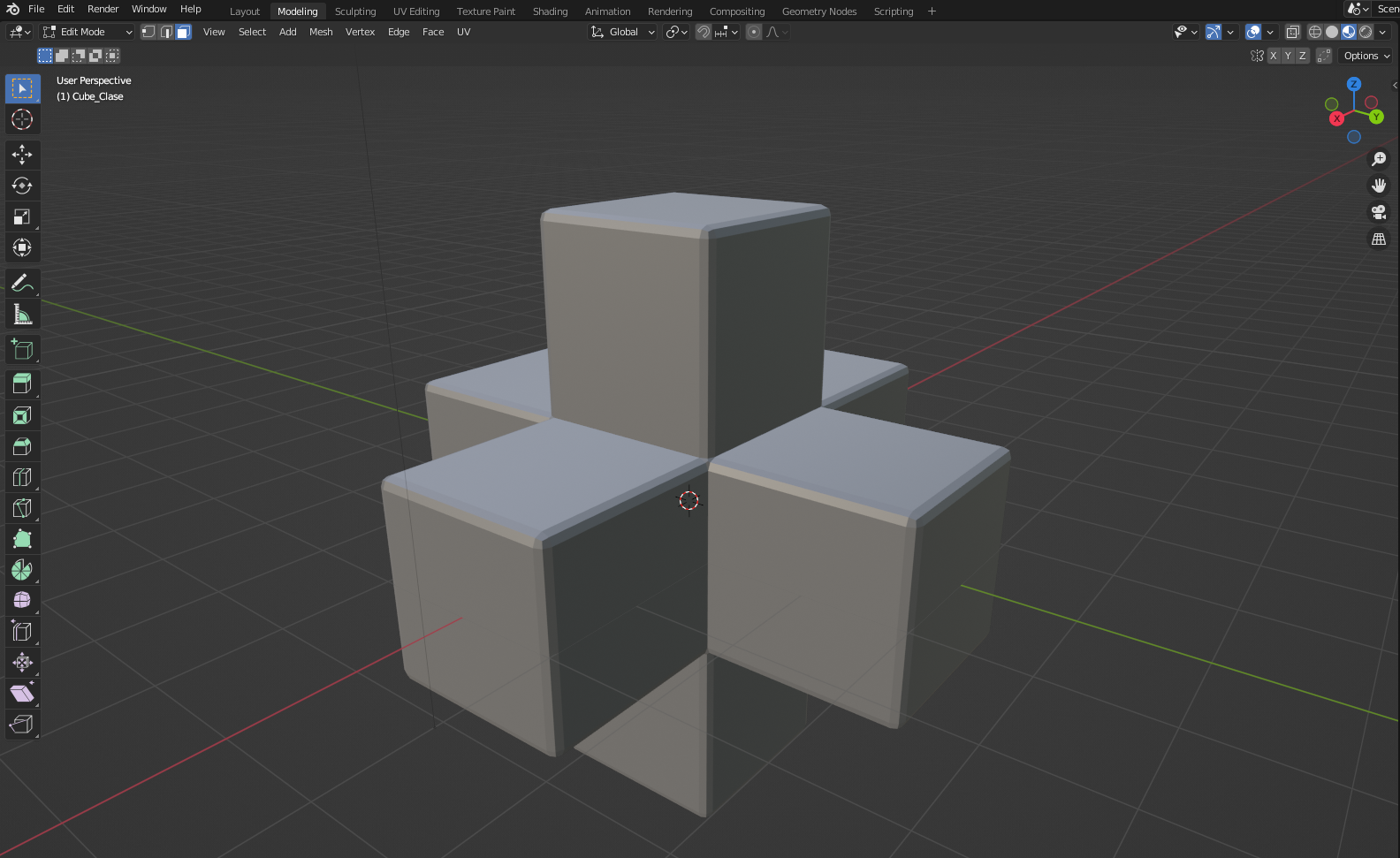Choose the Bevel tool
The width and height of the screenshot is (1400, 858).
(x=22, y=446)
